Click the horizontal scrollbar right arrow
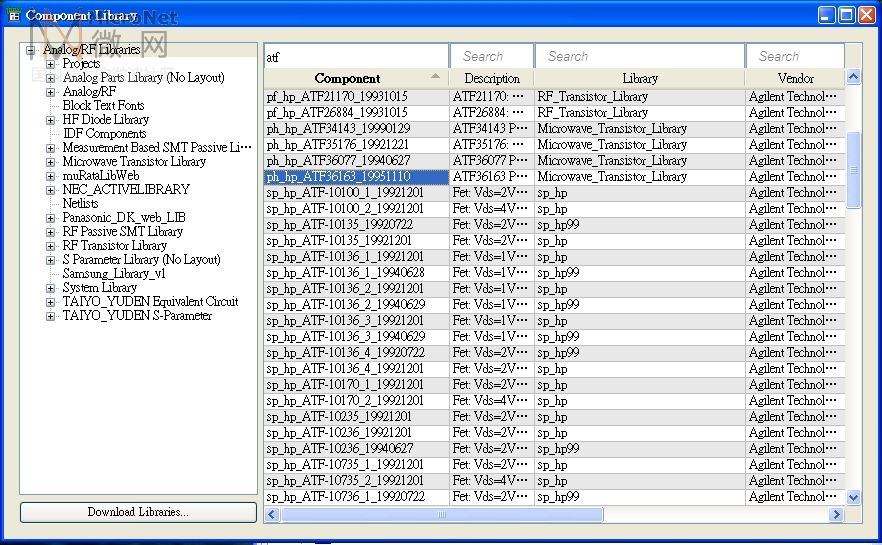 (836, 514)
